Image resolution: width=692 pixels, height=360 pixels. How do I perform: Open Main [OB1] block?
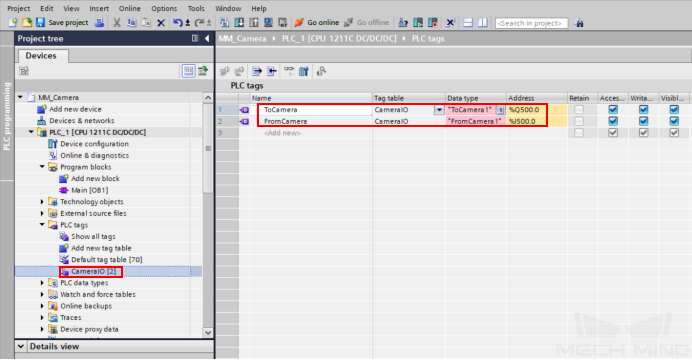tap(90, 190)
